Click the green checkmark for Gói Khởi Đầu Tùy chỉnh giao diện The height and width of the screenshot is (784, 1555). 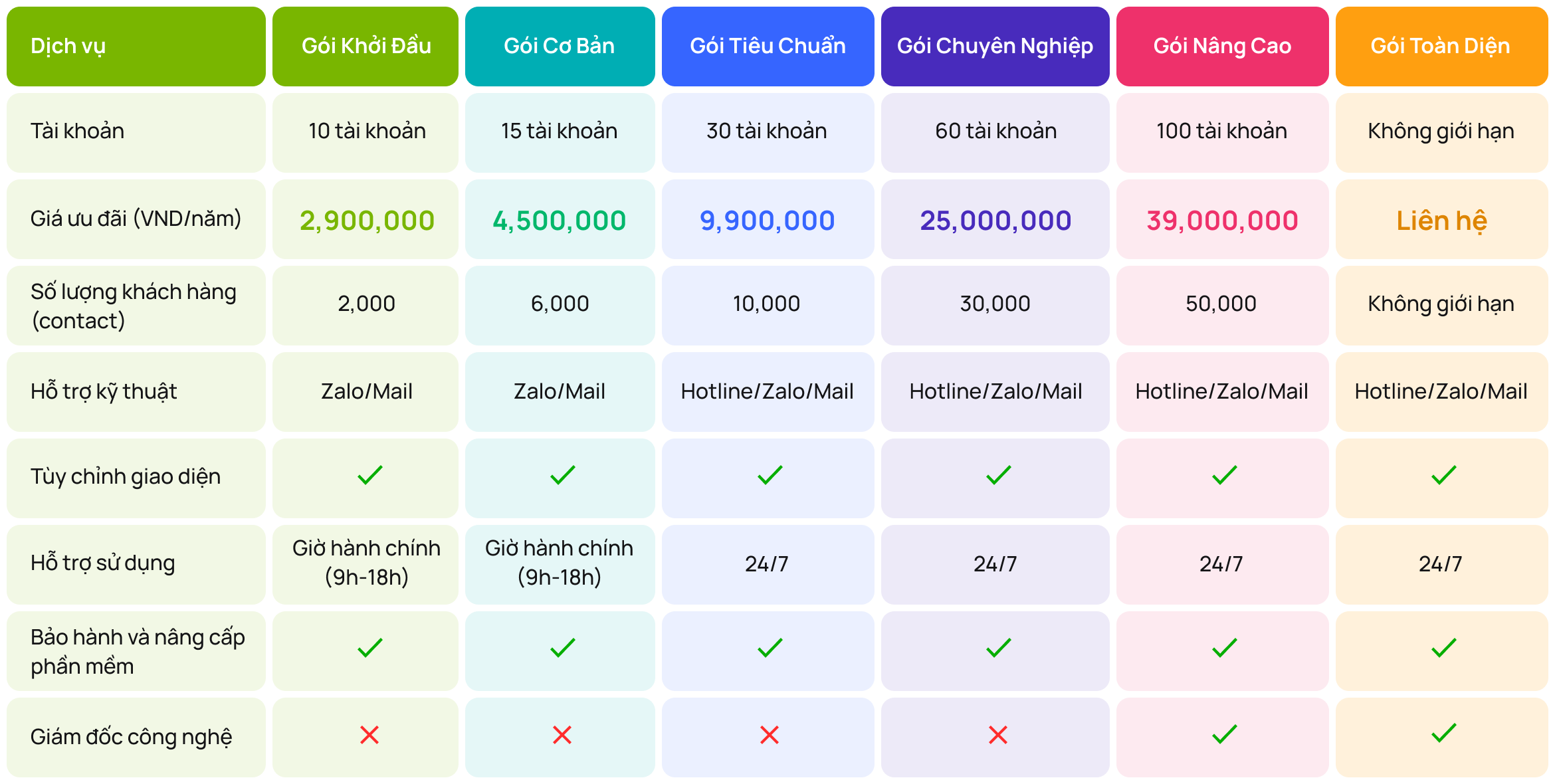tap(369, 476)
